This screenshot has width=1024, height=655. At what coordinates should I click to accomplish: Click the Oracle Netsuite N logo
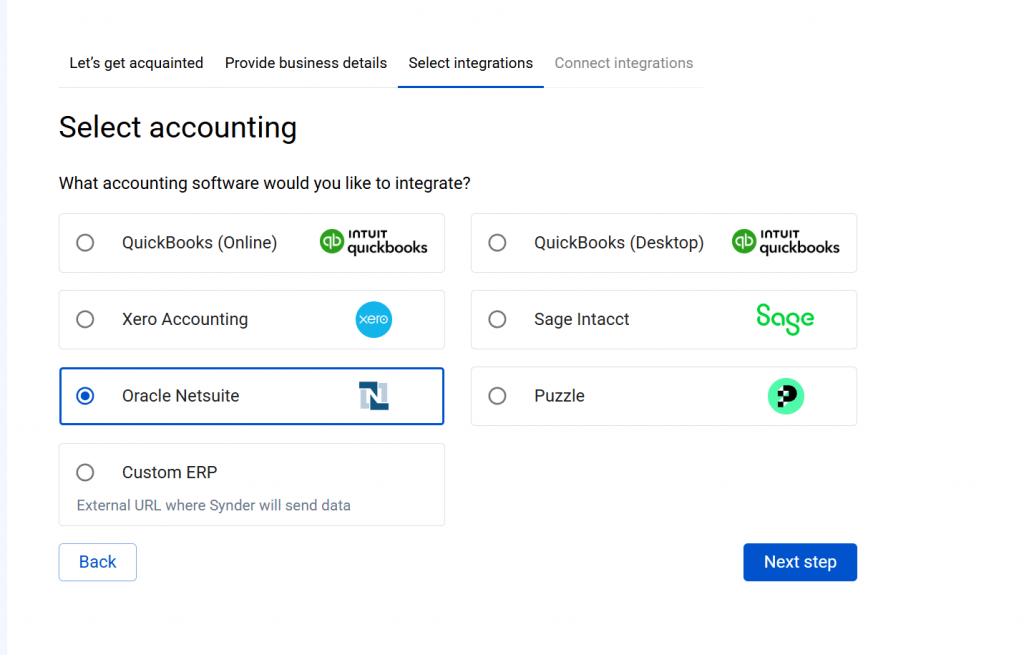point(374,396)
